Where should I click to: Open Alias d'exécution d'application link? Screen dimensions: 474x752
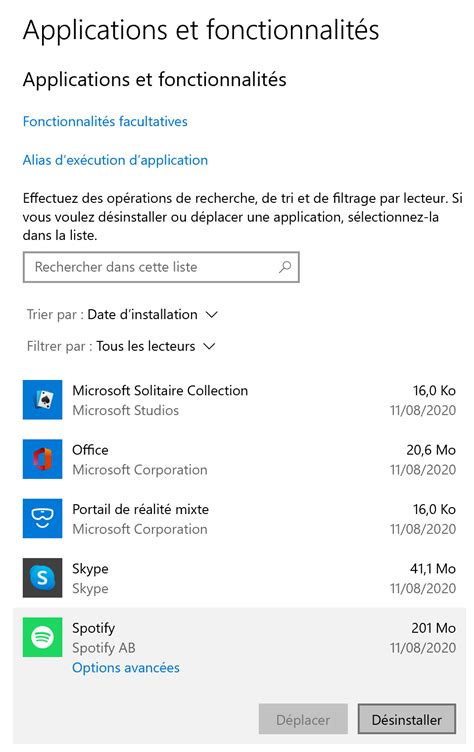[115, 160]
